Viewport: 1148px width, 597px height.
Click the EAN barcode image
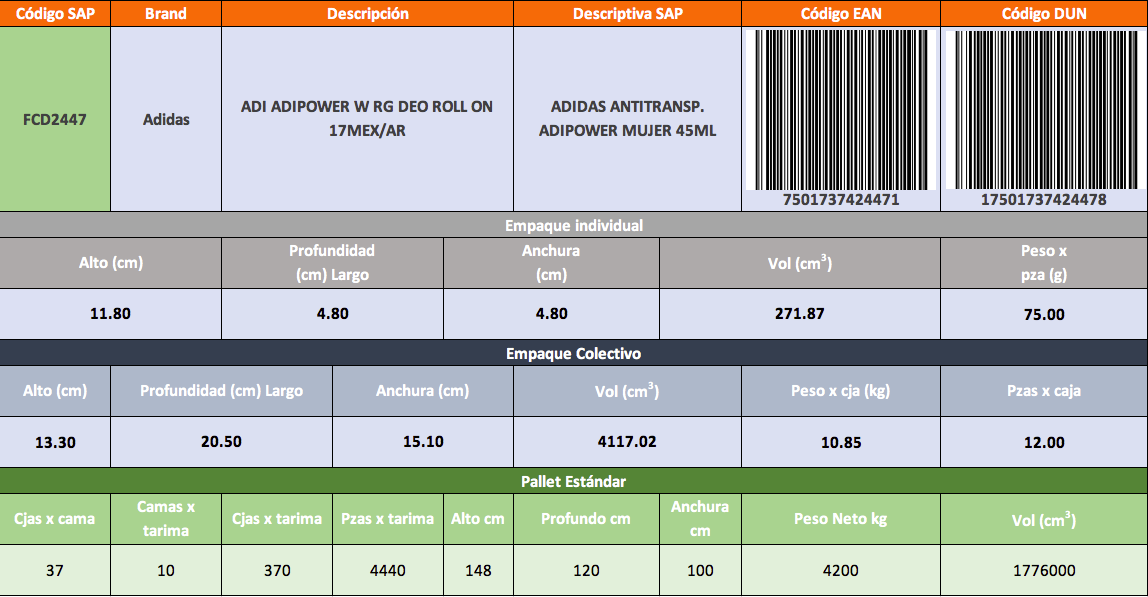(841, 110)
